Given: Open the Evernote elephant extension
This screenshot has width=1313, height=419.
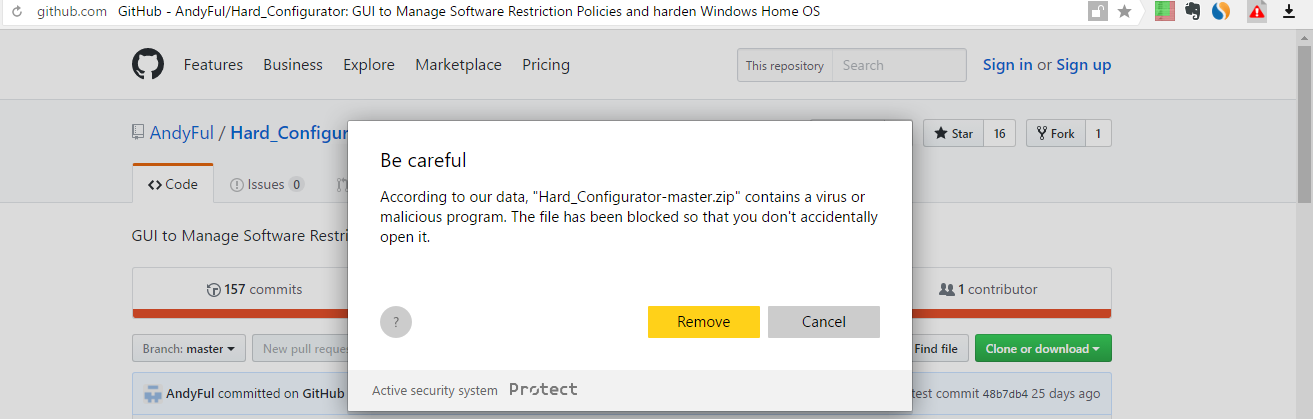Looking at the screenshot, I should [x=1192, y=12].
